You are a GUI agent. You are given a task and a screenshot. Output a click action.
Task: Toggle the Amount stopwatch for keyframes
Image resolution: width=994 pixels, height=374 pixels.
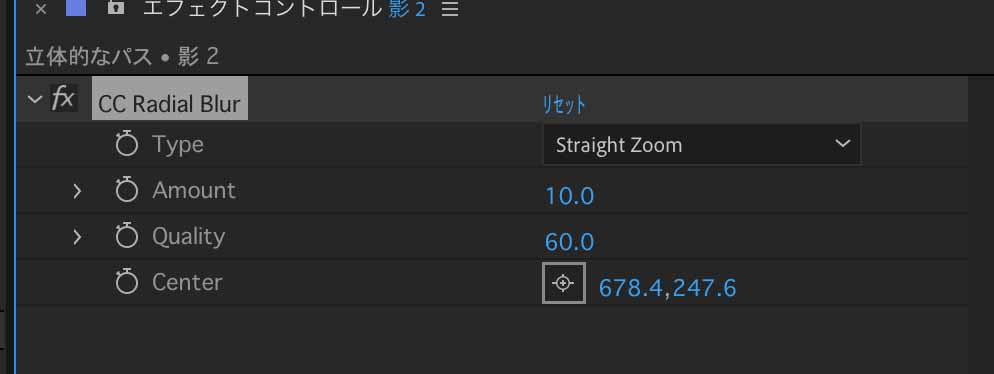pyautogui.click(x=127, y=190)
